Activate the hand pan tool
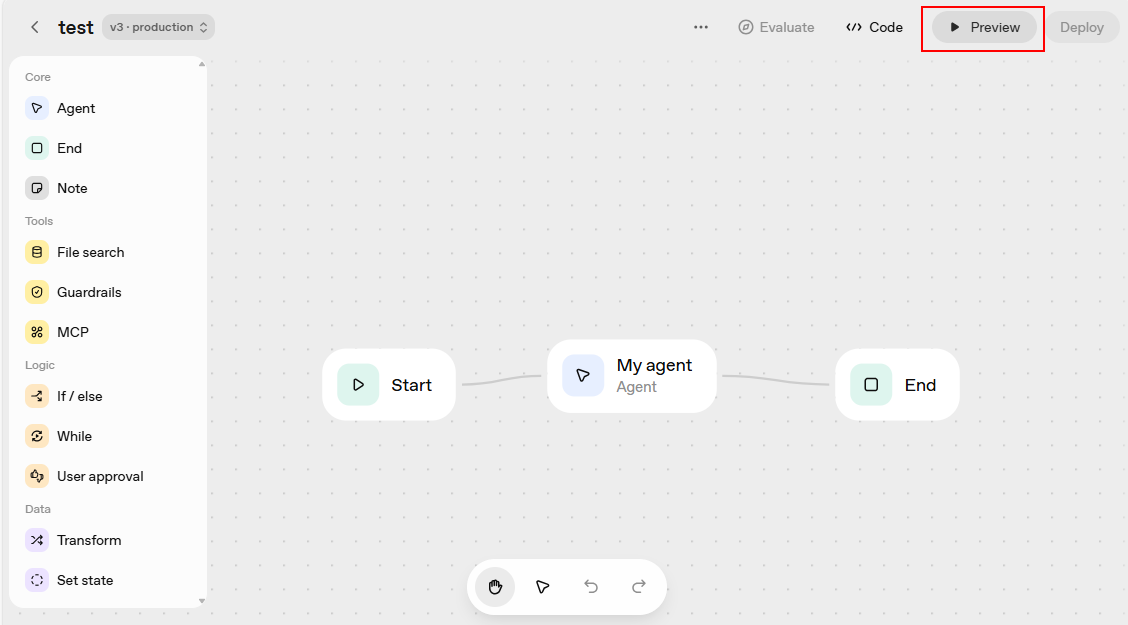 pyautogui.click(x=495, y=587)
